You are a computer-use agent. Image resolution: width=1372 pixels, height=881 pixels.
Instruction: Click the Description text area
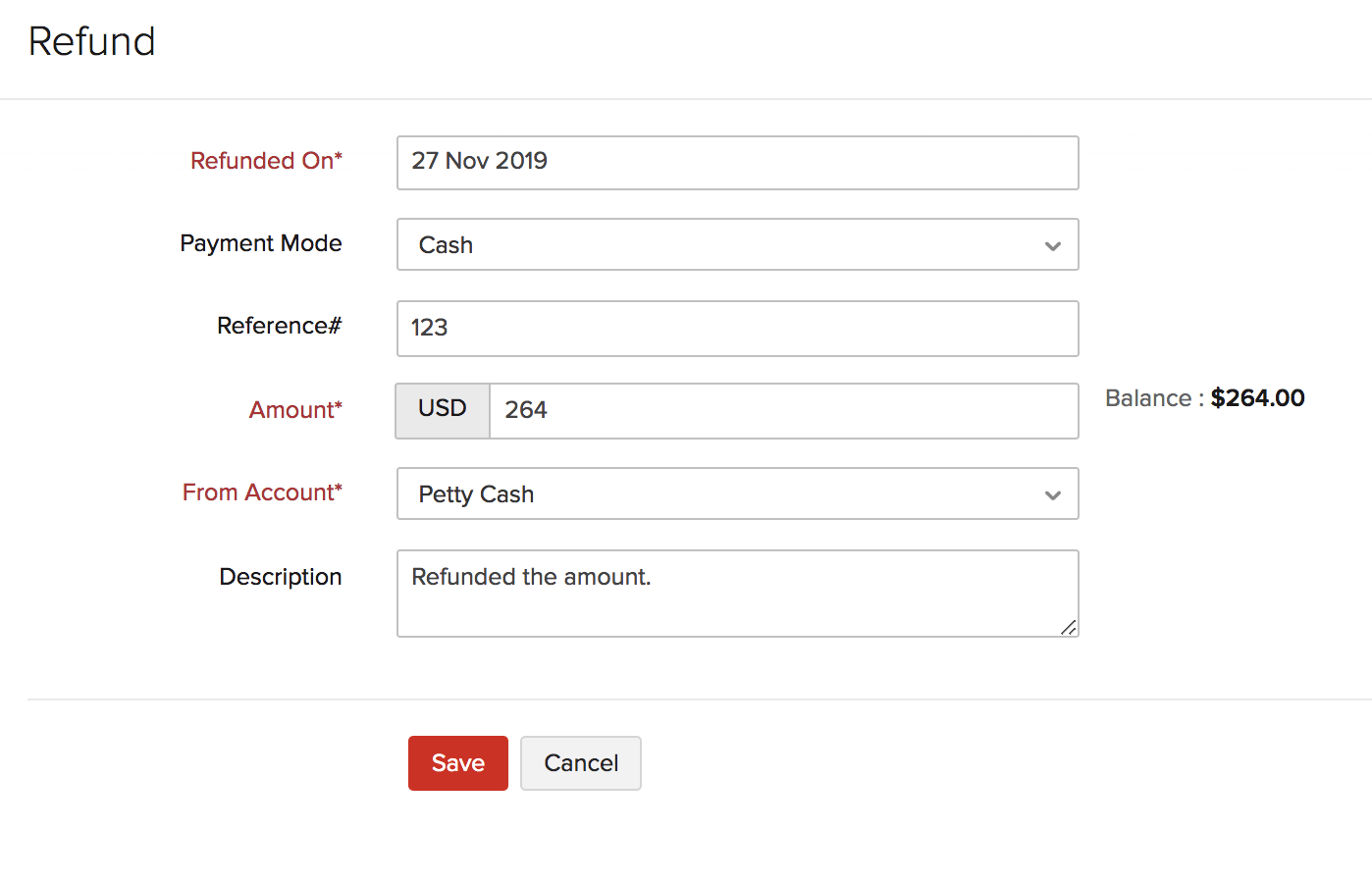click(x=737, y=593)
